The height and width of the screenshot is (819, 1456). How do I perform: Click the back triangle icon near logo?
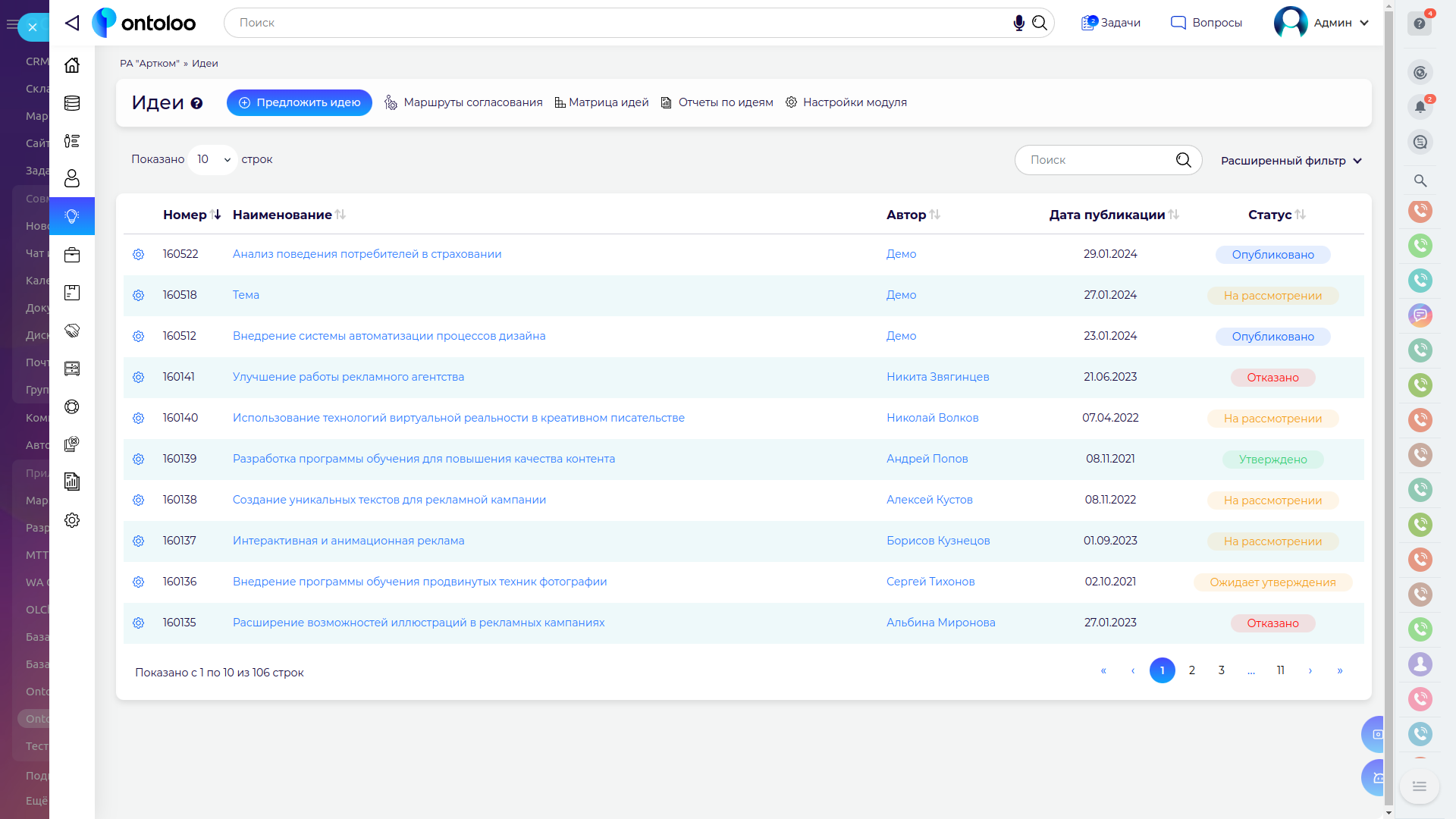coord(72,23)
